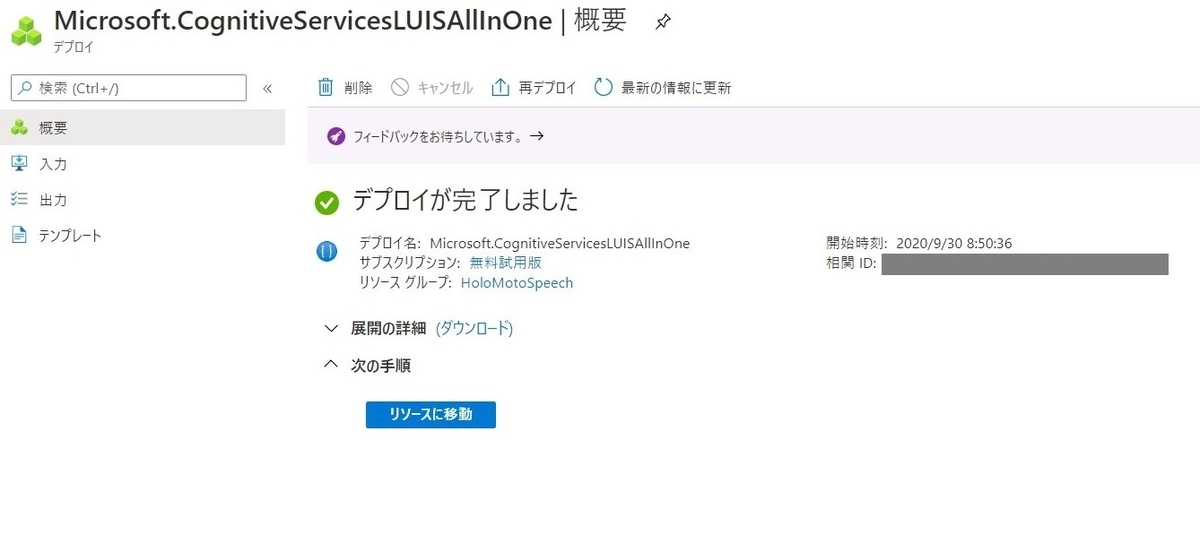Click the trash can delete icon
Screen dimensions: 1200x552
(x=325, y=87)
